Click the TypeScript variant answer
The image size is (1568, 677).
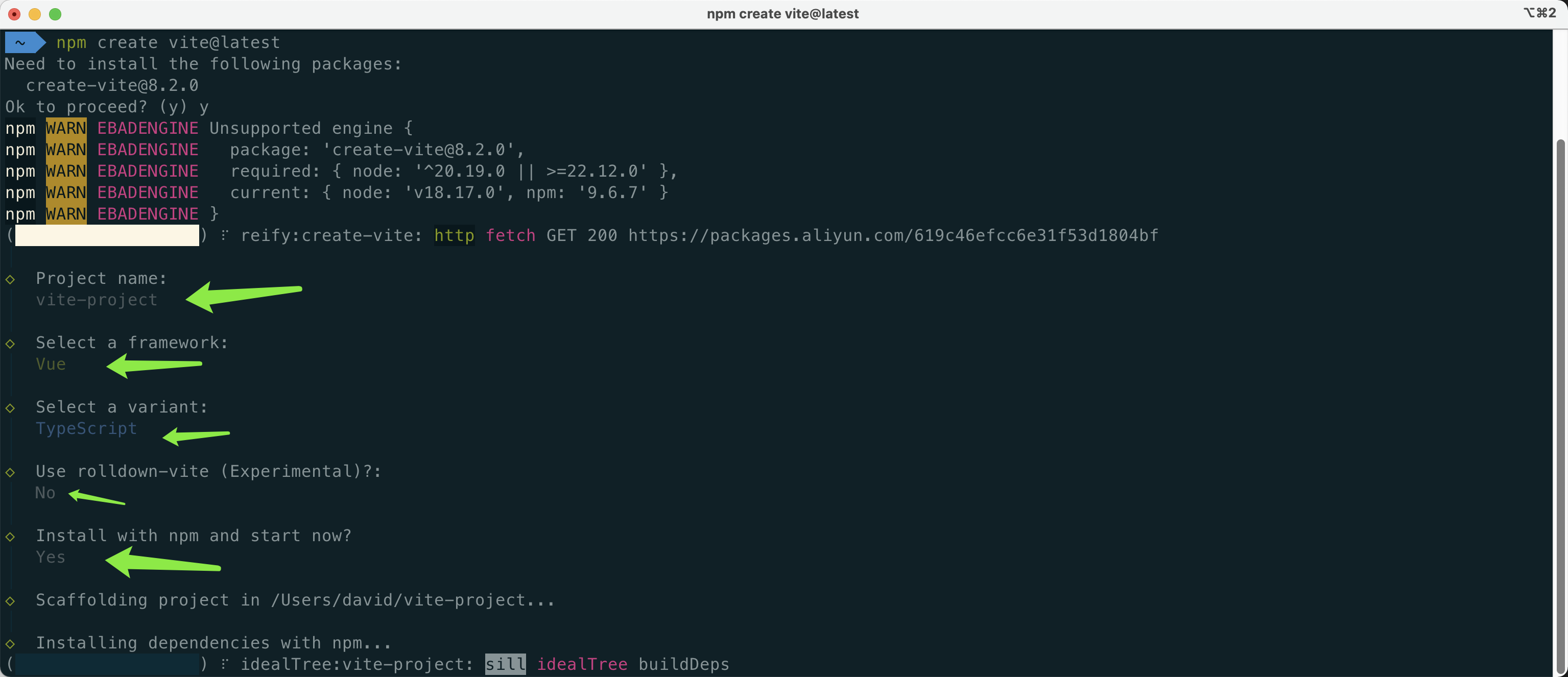pyautogui.click(x=86, y=429)
